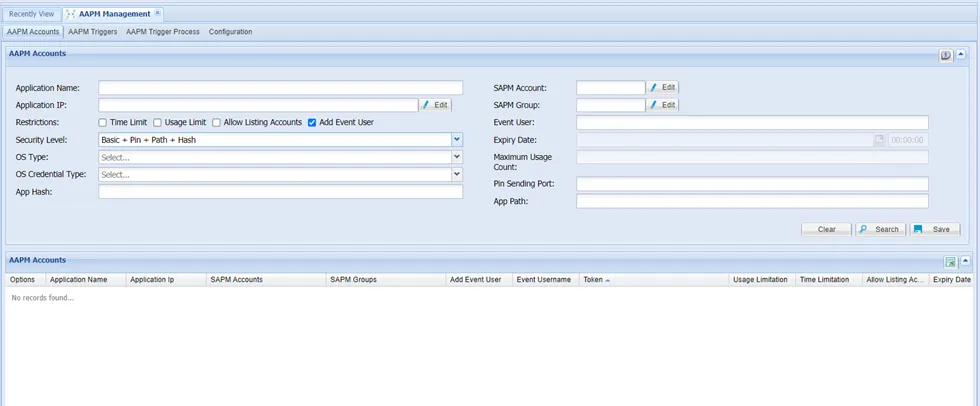The height and width of the screenshot is (406, 980).
Task: Focus the App Path field
Action: pyautogui.click(x=752, y=201)
